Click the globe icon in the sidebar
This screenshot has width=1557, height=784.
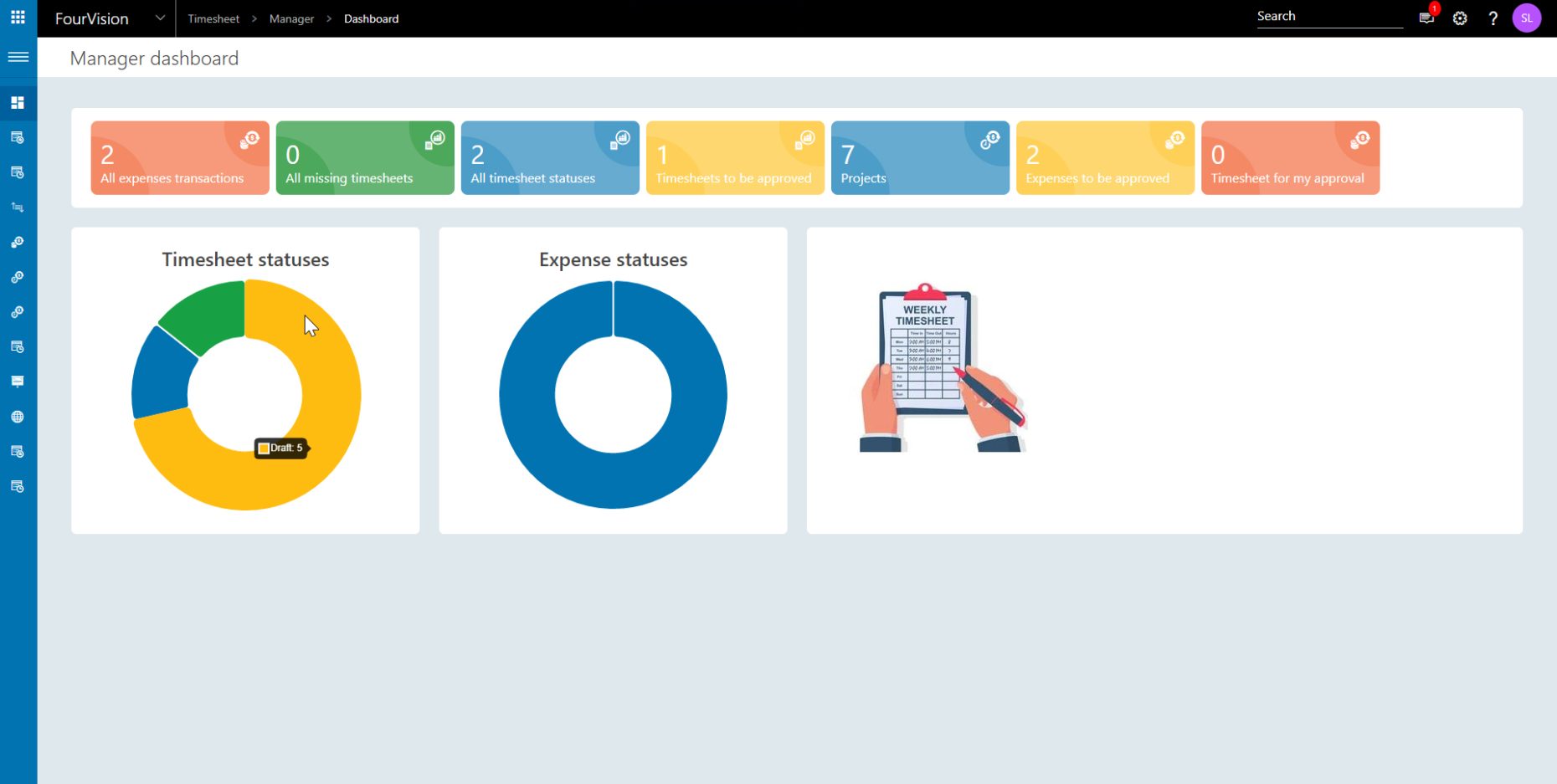pos(18,416)
